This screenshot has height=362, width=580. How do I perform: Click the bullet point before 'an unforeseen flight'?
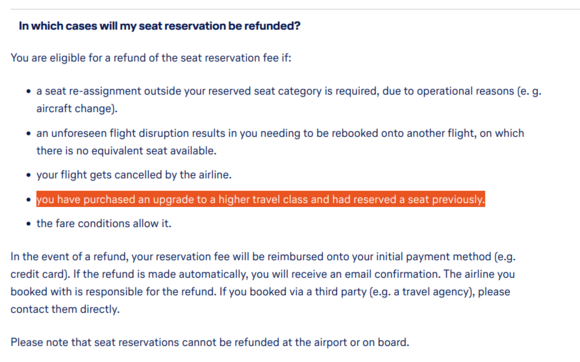(28, 133)
